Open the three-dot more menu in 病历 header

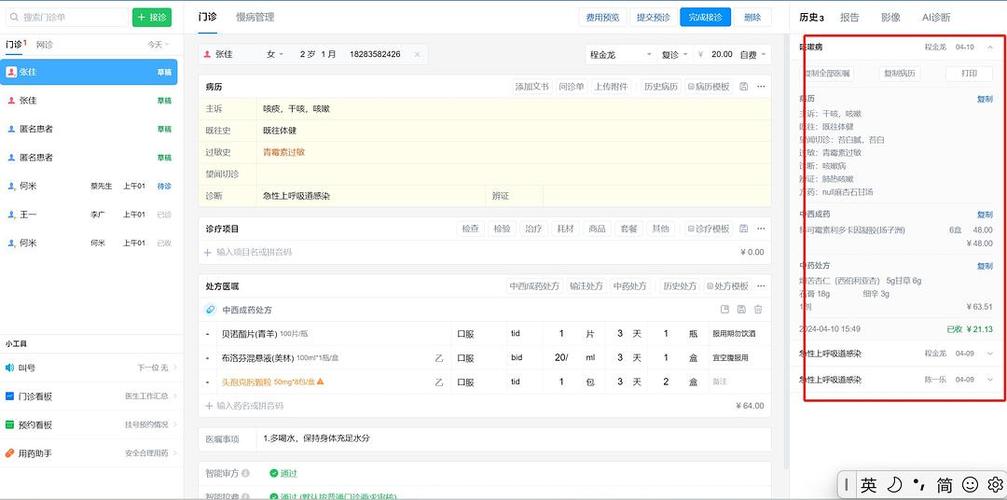[761, 86]
